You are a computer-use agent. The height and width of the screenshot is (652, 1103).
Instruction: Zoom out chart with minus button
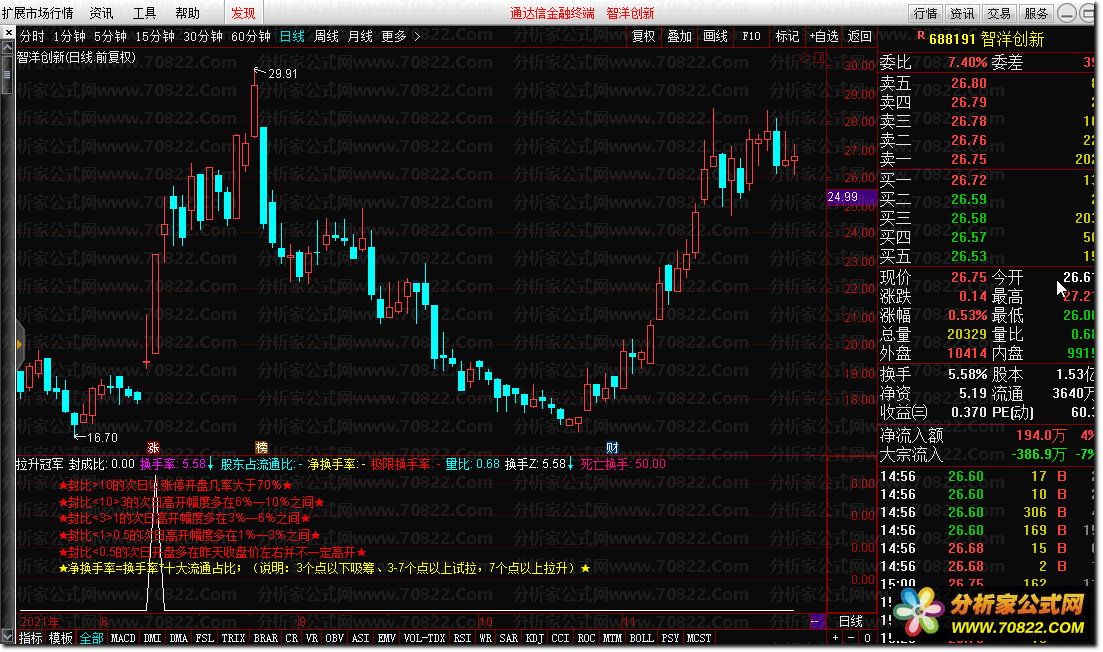tap(851, 638)
